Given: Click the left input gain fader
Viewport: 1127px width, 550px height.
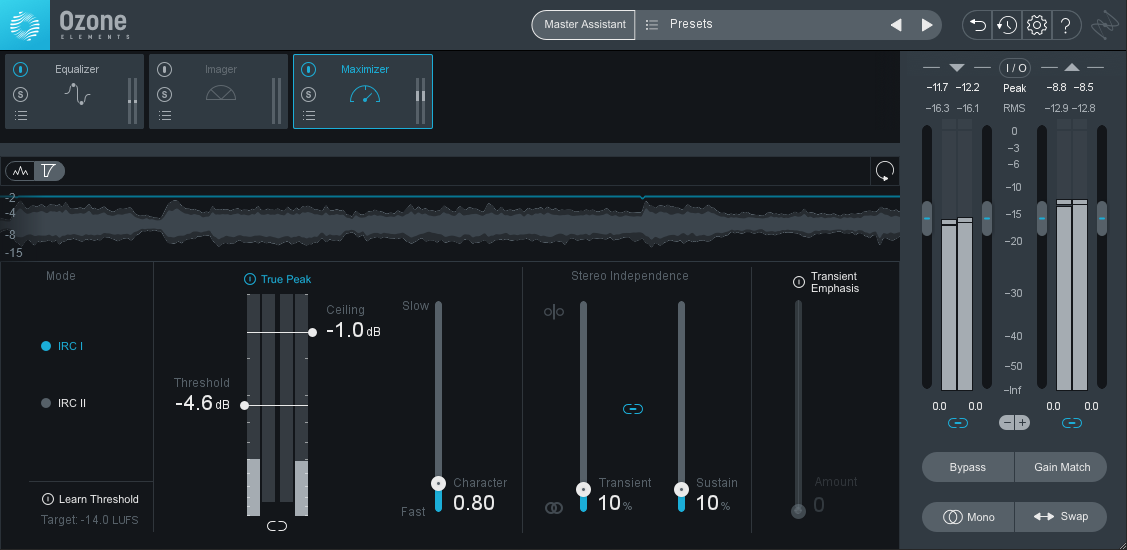Looking at the screenshot, I should [926, 219].
